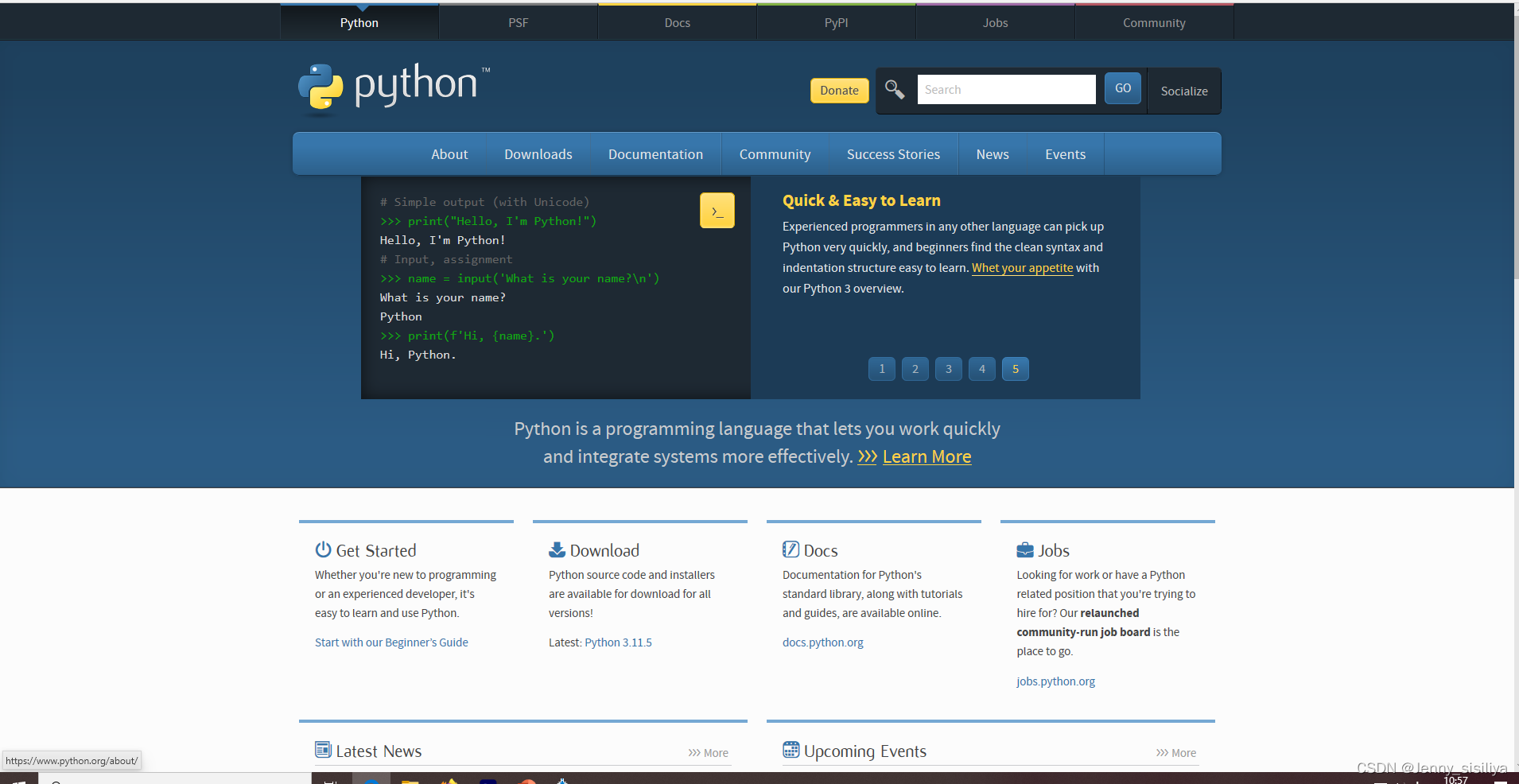1519x784 pixels.
Task: Click the GO search button
Action: (1123, 88)
